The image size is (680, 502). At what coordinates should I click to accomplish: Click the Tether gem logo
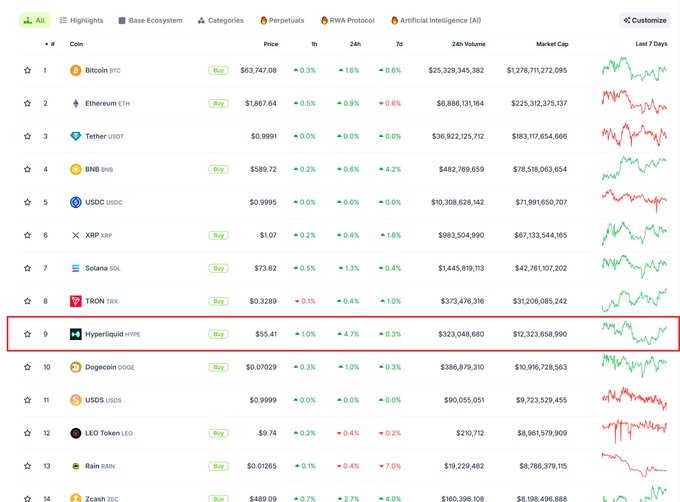pyautogui.click(x=75, y=136)
